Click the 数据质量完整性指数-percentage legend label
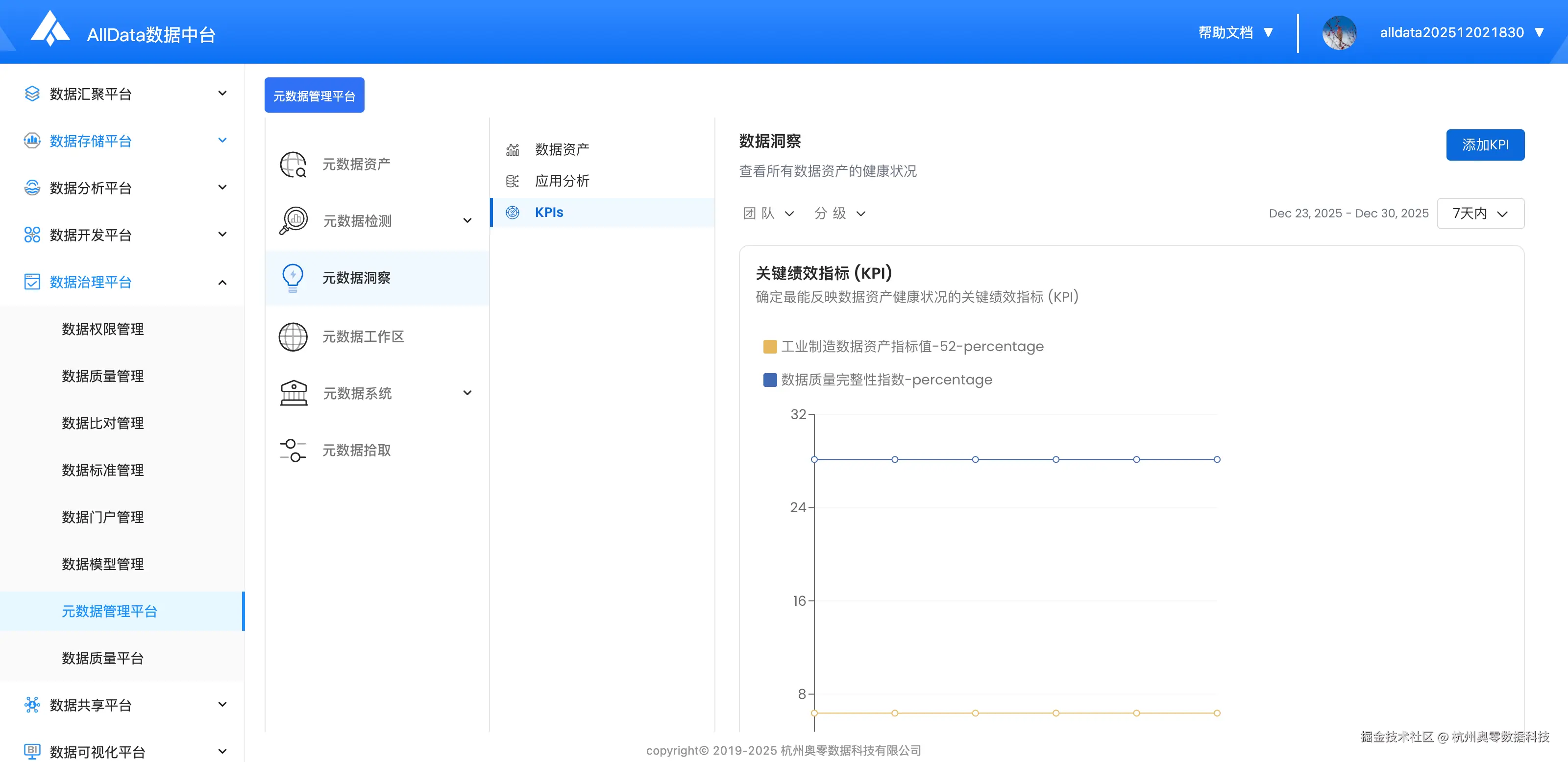1568x762 pixels. [886, 380]
